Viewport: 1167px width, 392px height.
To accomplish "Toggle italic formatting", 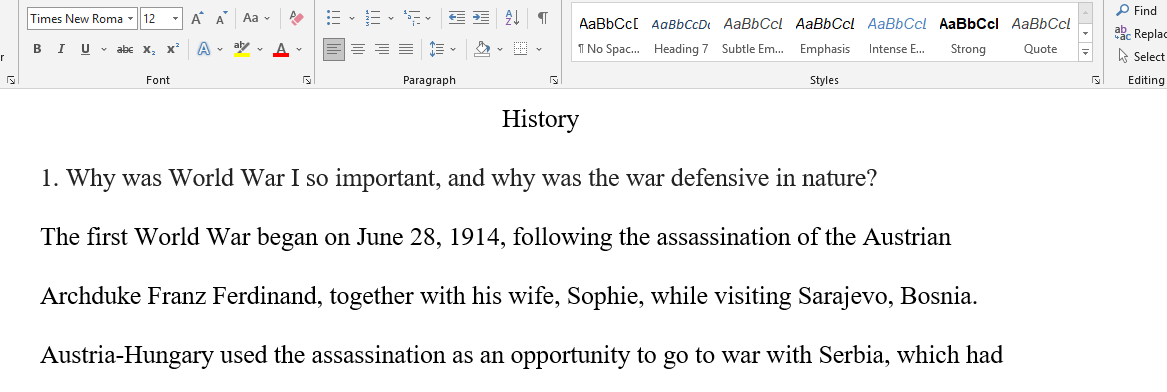I will click(61, 49).
